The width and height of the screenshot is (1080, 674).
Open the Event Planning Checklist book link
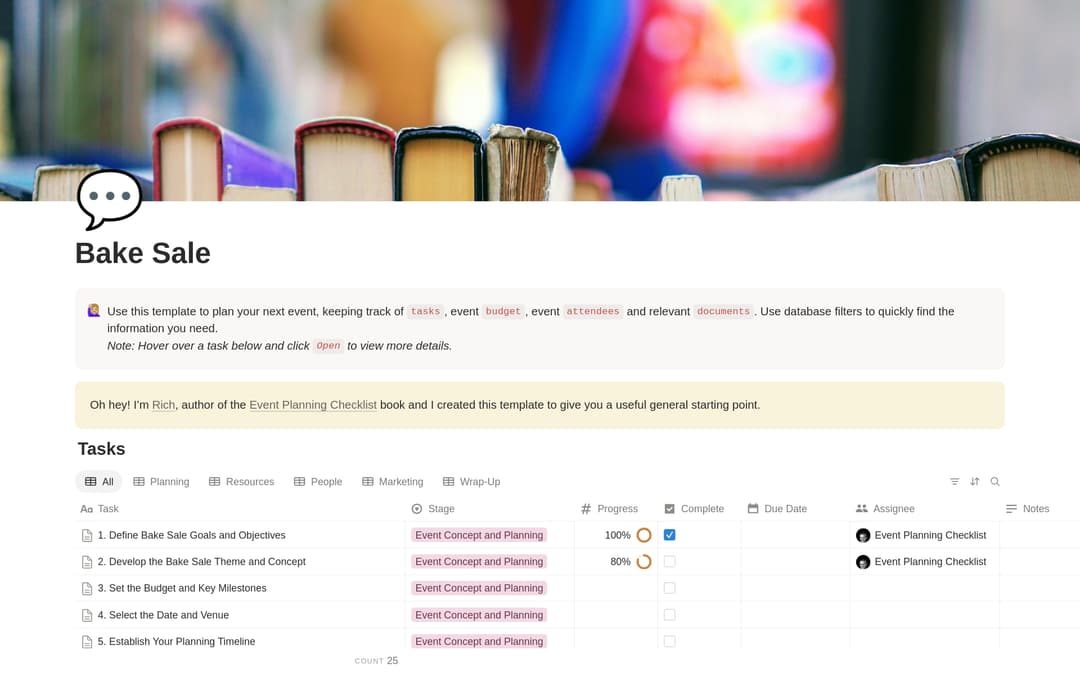pos(313,405)
